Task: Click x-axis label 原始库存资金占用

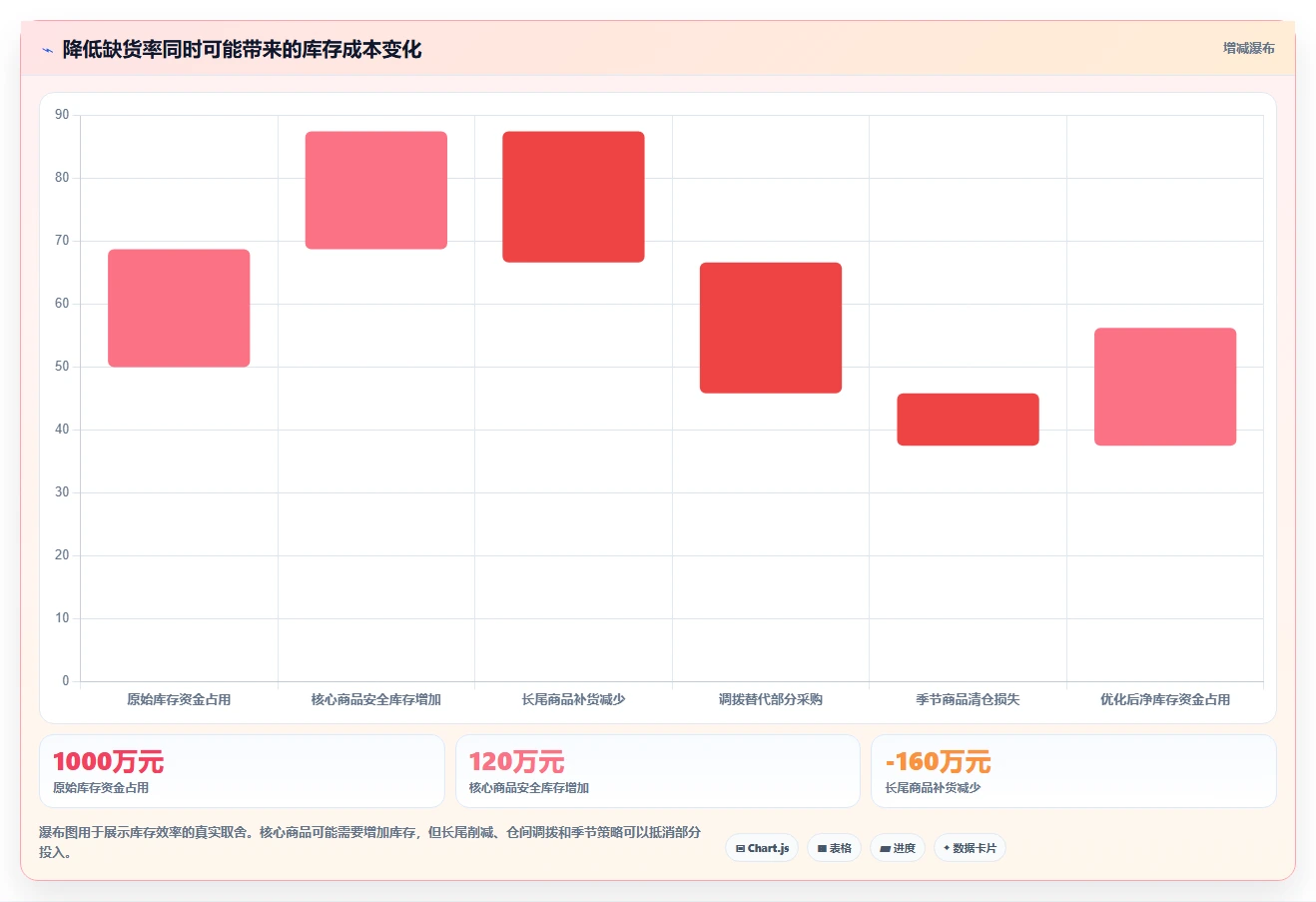Action: [179, 699]
